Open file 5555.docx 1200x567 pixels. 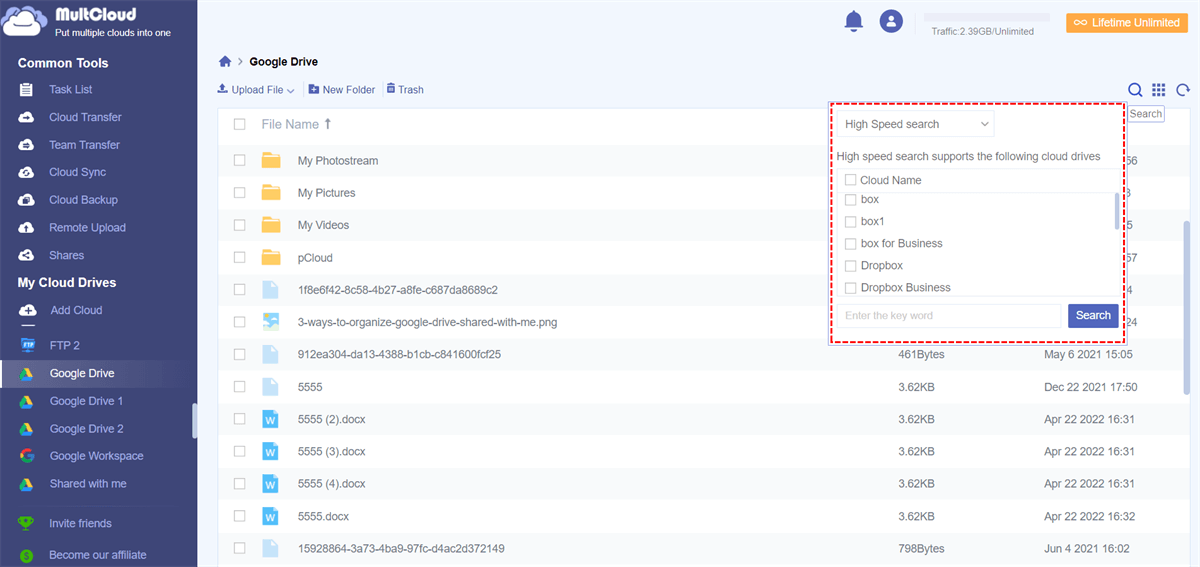click(x=323, y=516)
